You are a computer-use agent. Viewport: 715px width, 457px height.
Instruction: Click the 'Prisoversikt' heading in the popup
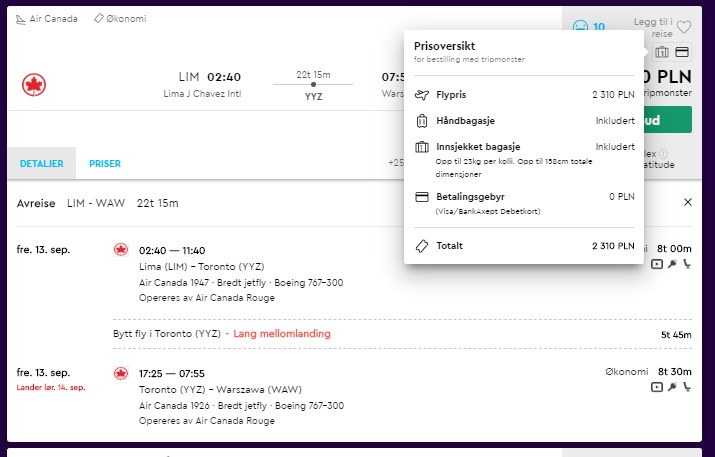point(445,46)
